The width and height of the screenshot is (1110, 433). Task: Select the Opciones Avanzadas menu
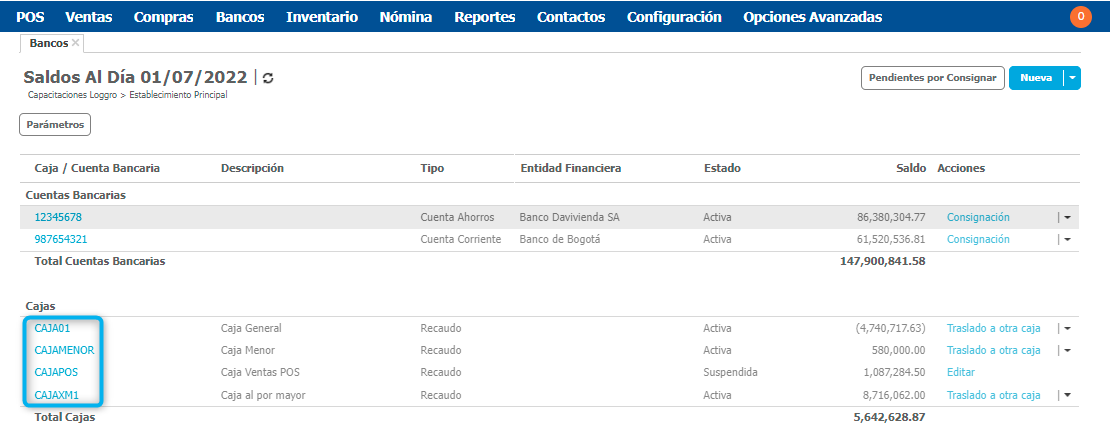(812, 17)
